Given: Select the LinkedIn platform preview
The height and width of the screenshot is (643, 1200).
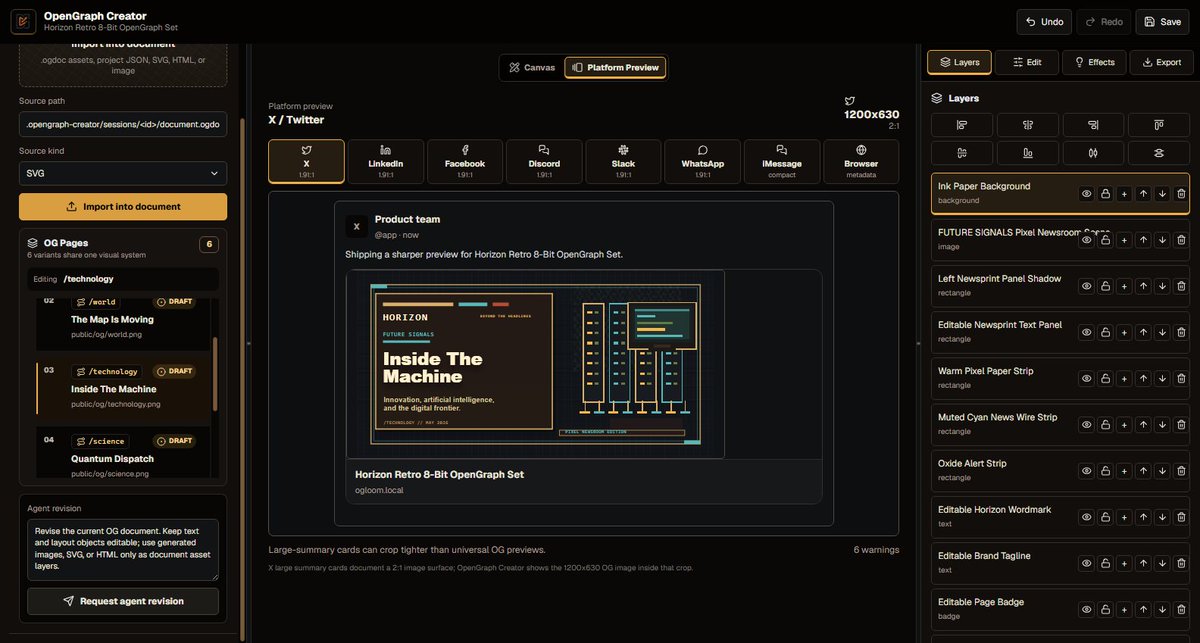Looking at the screenshot, I should 386,162.
